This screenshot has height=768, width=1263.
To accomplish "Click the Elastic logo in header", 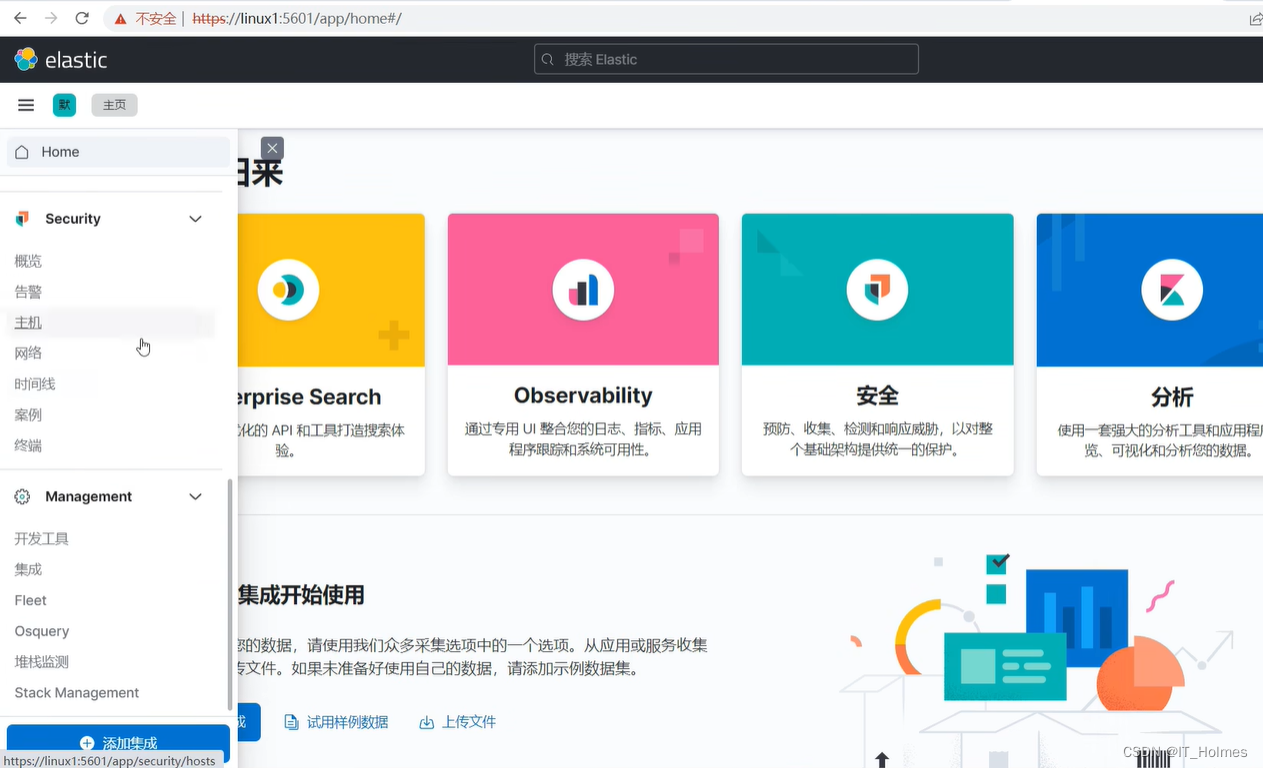I will coord(61,60).
